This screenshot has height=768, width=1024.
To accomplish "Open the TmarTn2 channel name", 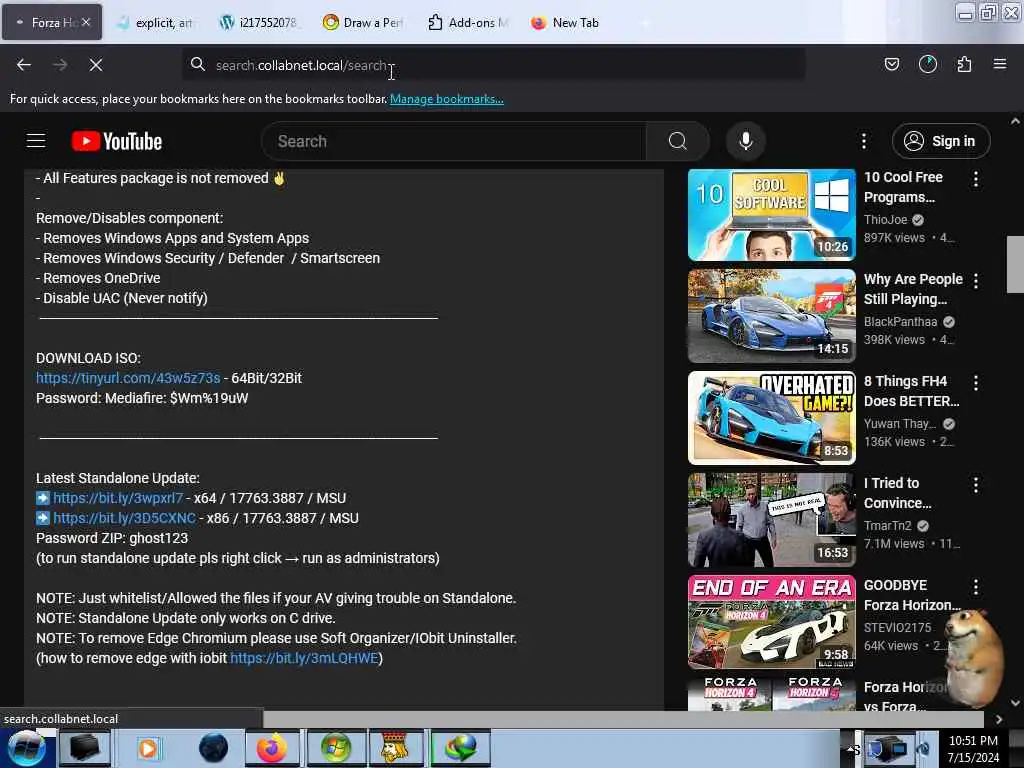I will click(888, 526).
